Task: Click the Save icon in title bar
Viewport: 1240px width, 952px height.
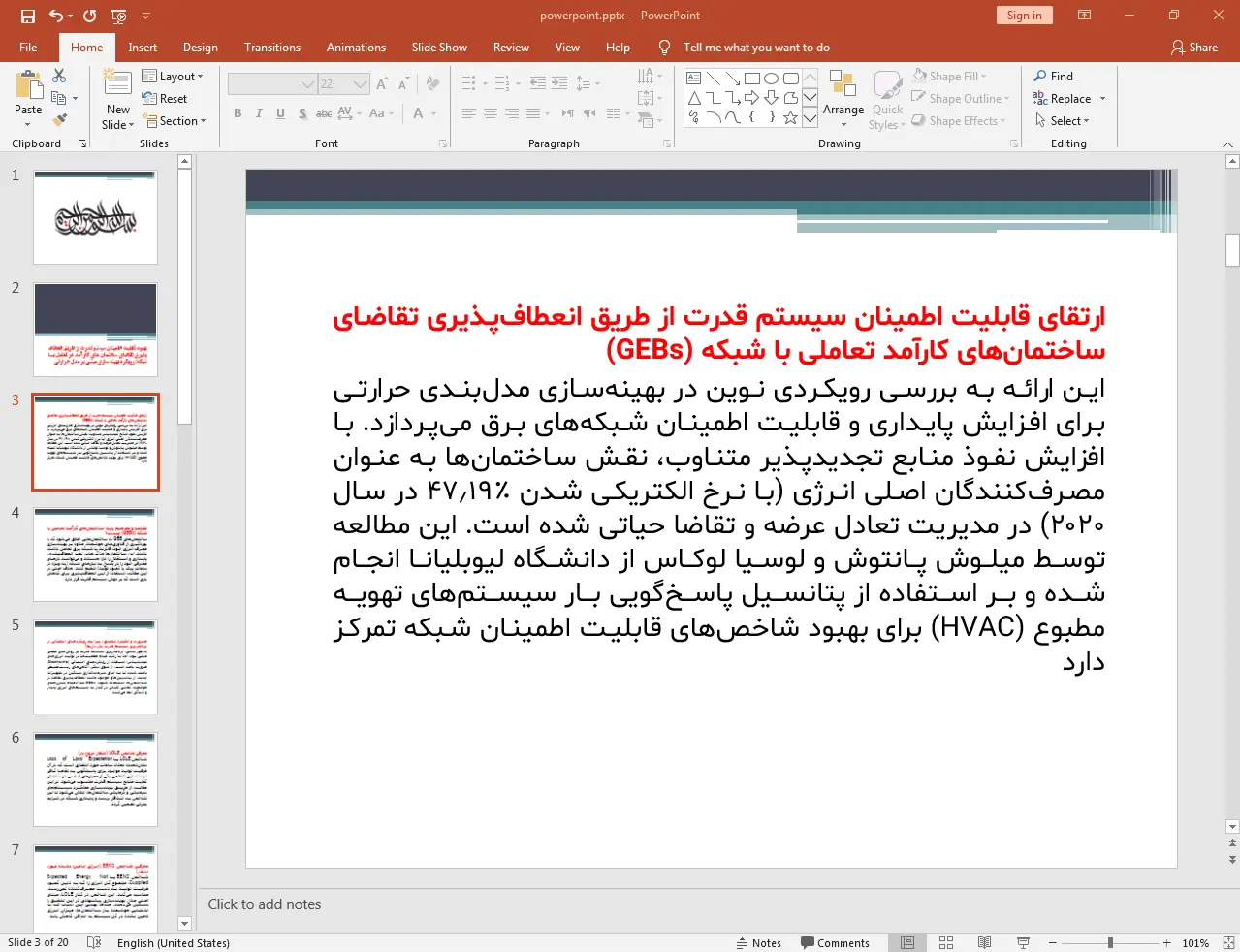Action: (27, 16)
